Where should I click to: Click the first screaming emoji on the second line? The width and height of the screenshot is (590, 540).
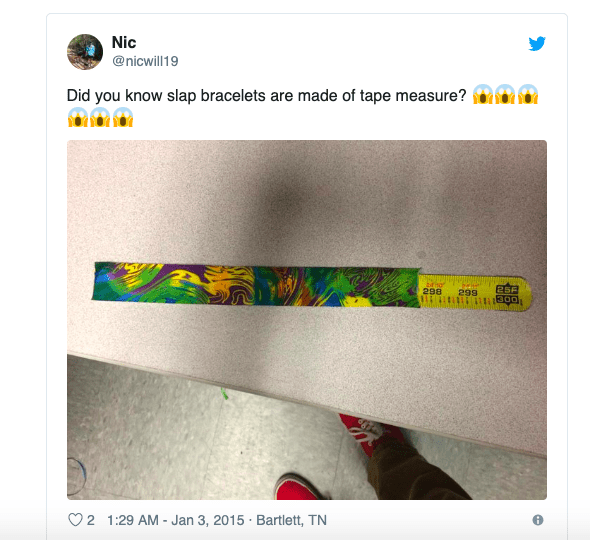[x=78, y=117]
